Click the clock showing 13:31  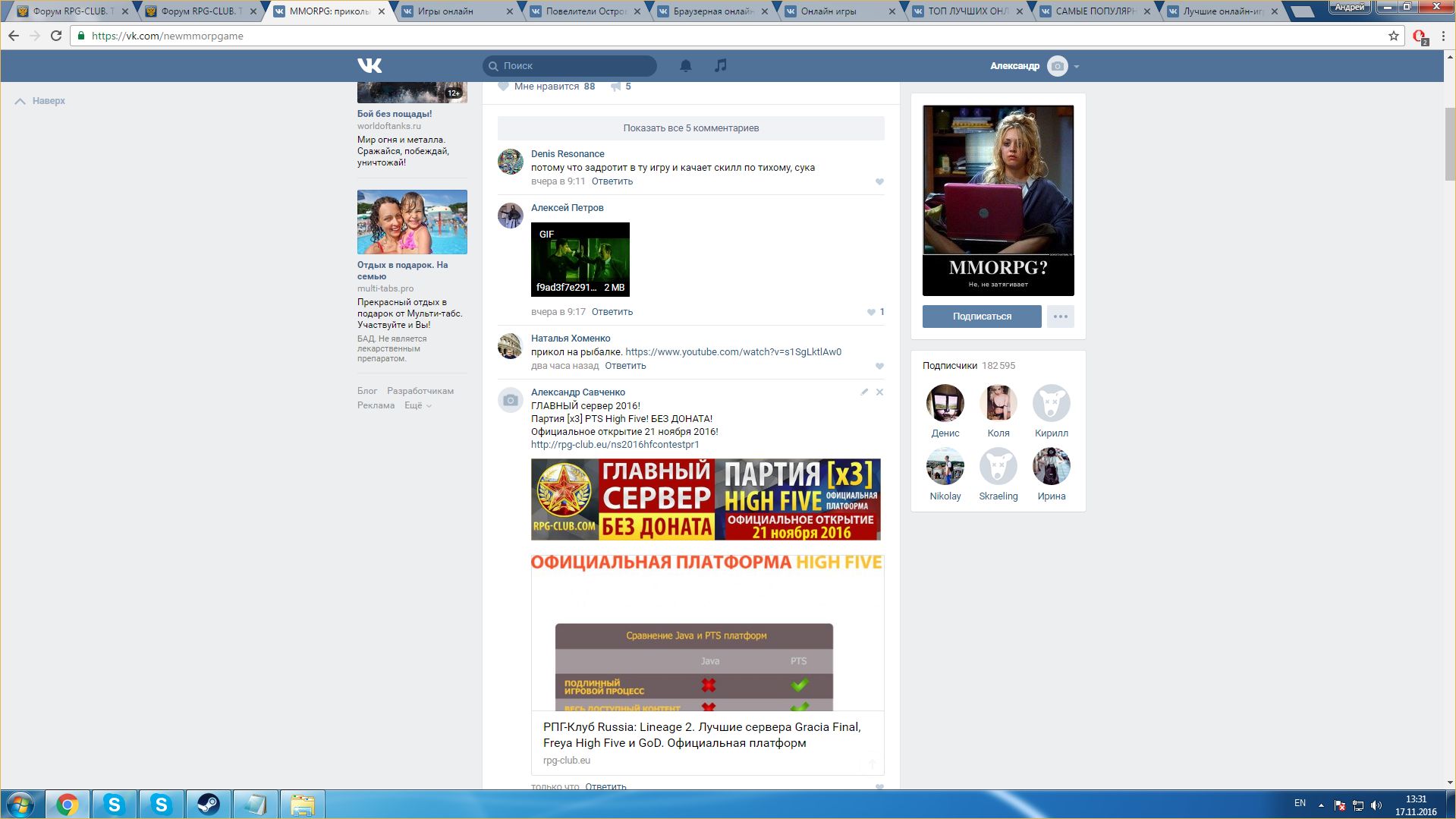click(1416, 799)
